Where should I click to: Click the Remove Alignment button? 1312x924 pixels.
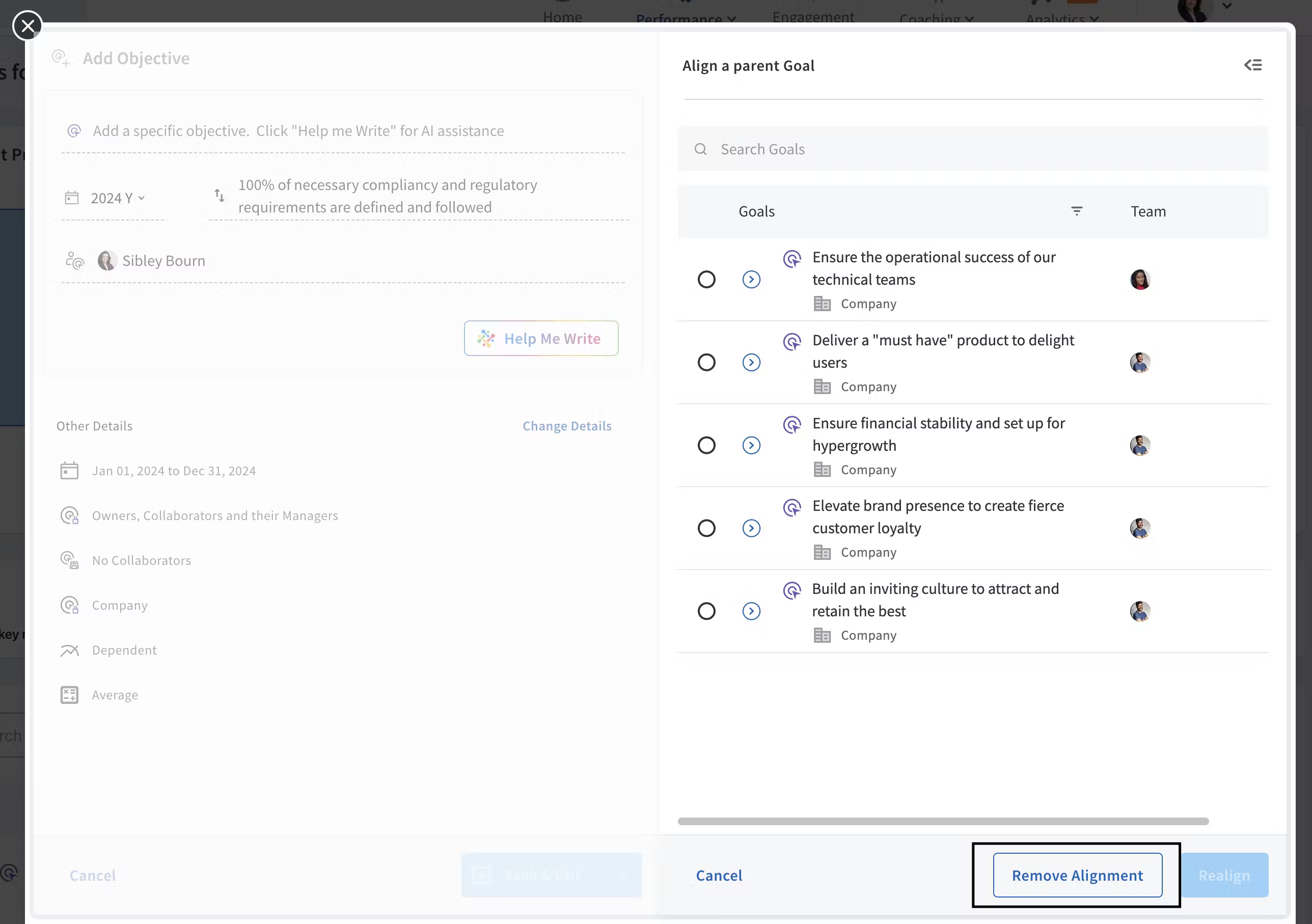[1077, 875]
